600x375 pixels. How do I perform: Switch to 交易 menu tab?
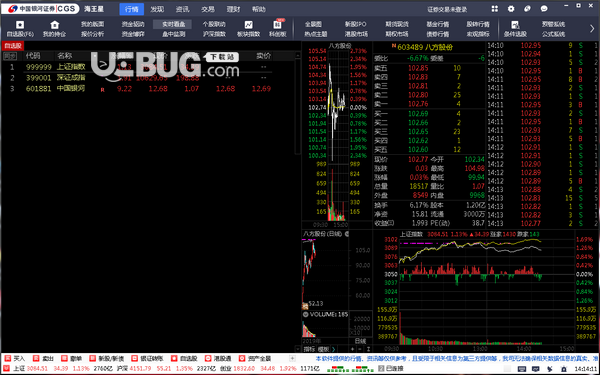(x=208, y=9)
